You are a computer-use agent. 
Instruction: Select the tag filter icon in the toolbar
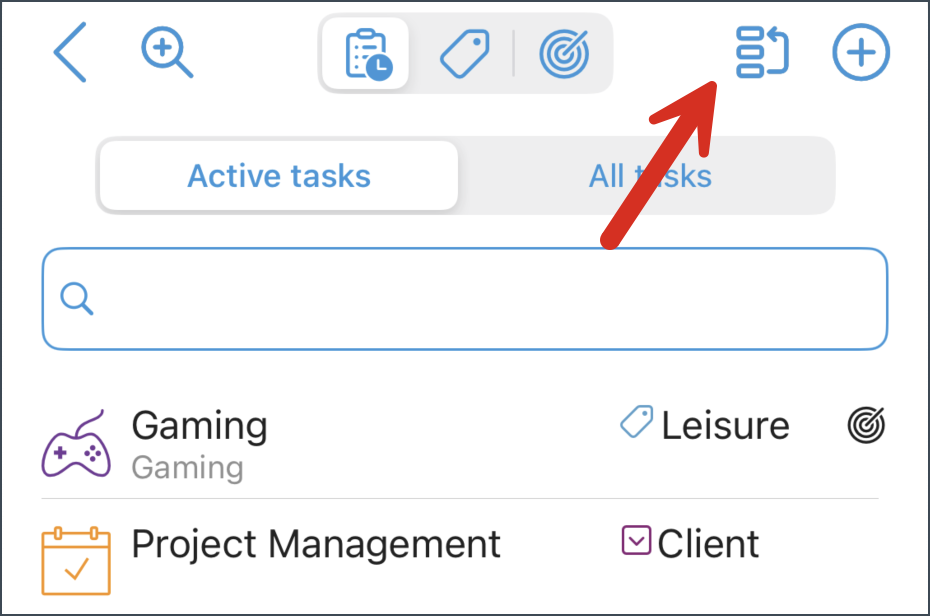(462, 53)
